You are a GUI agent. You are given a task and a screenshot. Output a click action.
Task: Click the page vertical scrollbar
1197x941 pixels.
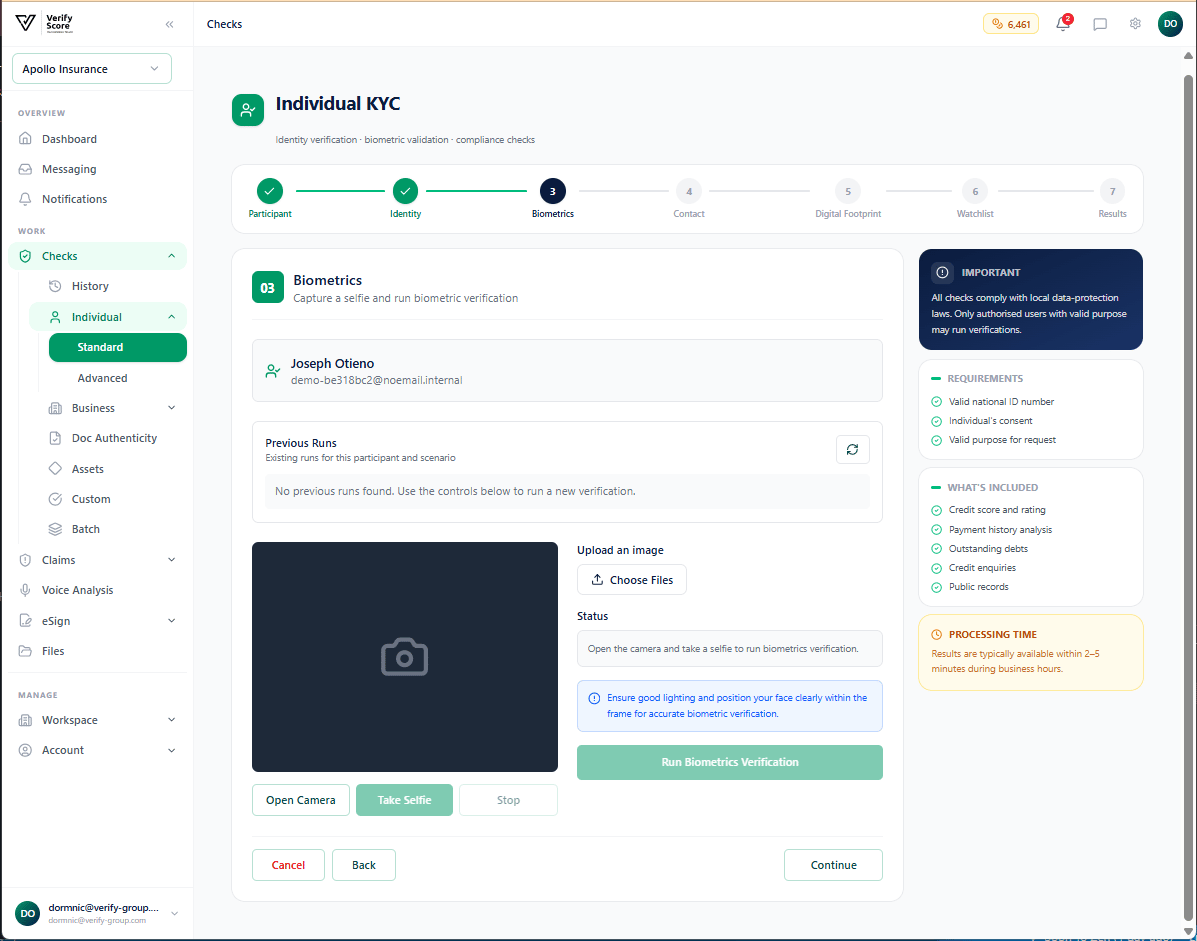coord(1188,496)
